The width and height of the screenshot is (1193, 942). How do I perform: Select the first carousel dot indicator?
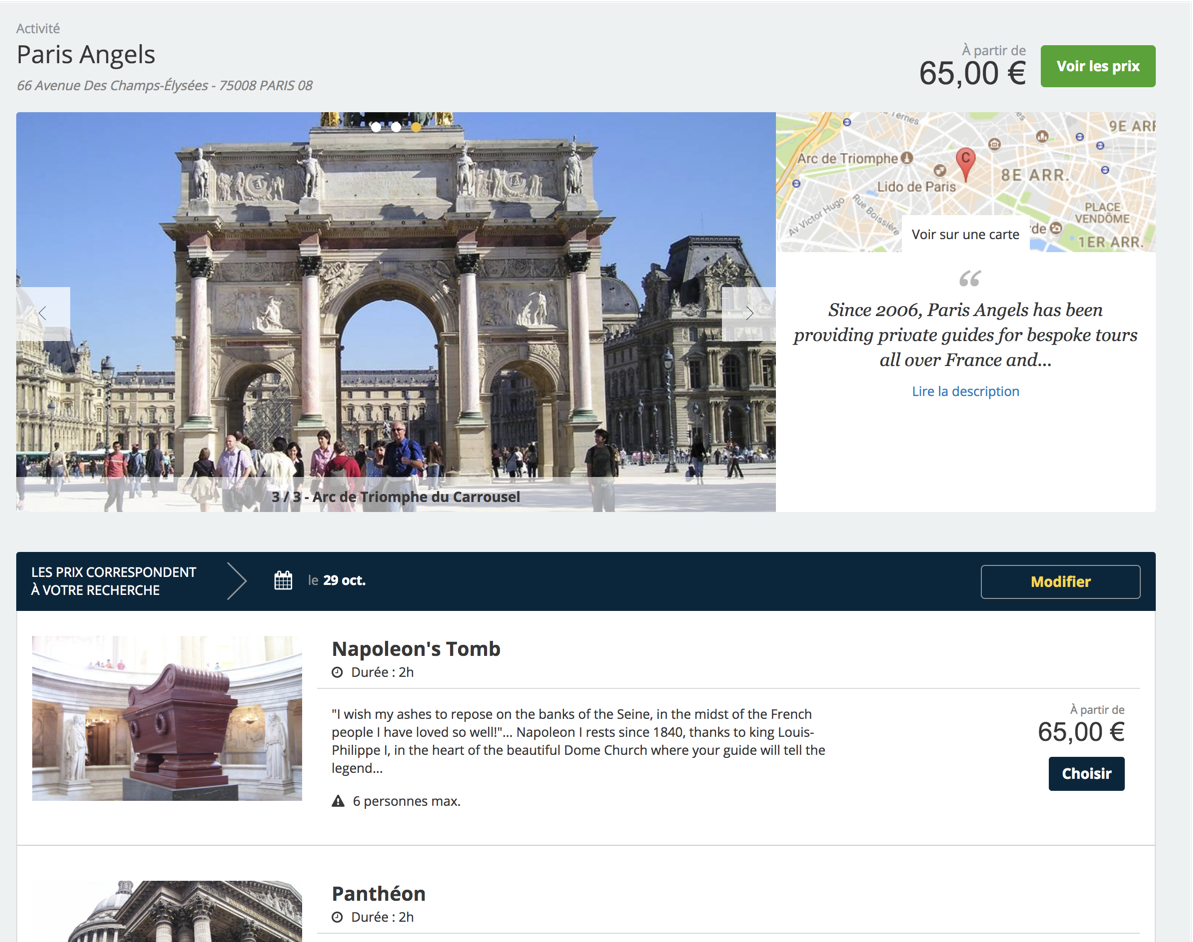pyautogui.click(x=376, y=127)
